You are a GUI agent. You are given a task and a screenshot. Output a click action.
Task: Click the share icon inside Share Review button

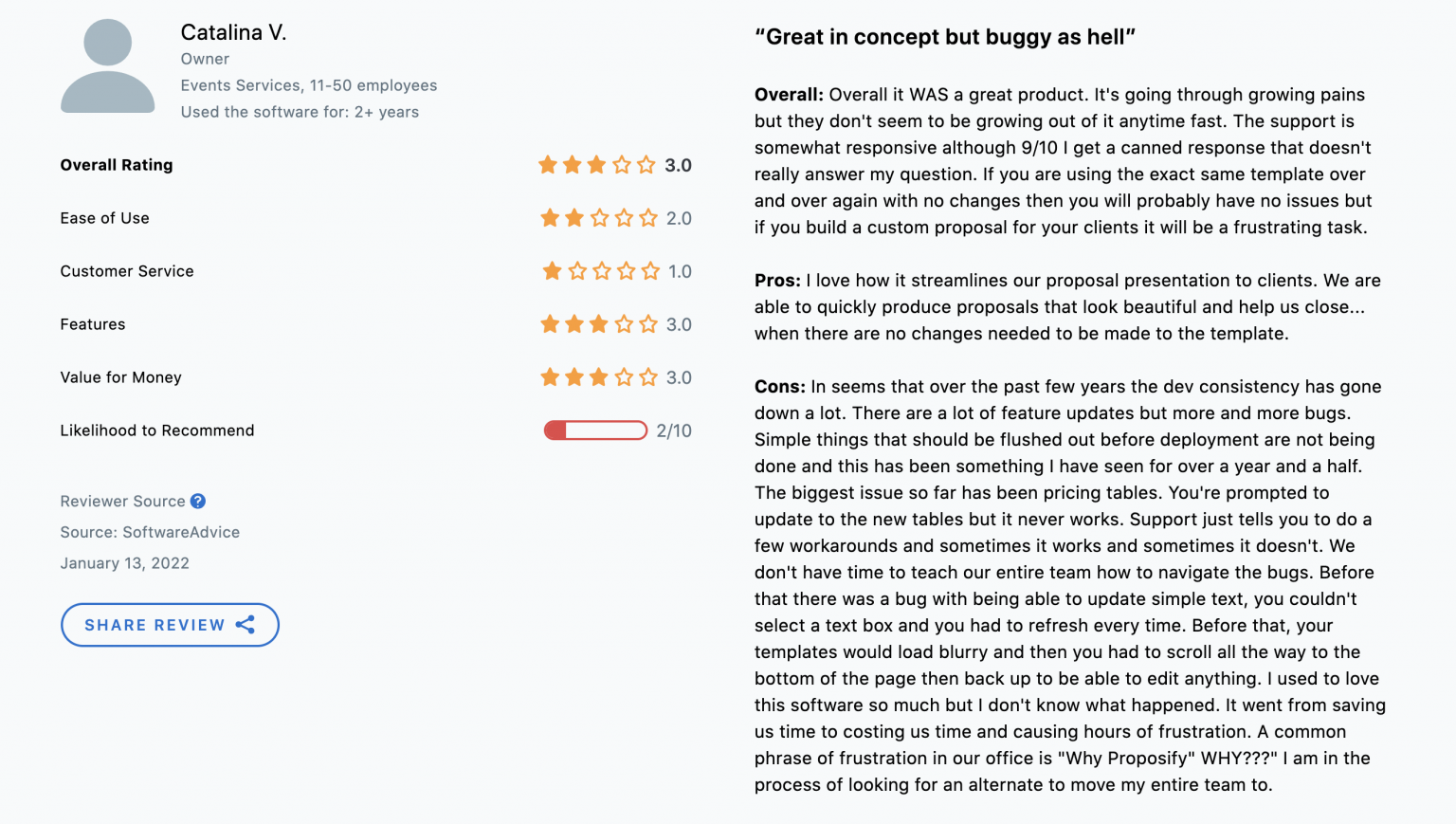click(x=246, y=625)
